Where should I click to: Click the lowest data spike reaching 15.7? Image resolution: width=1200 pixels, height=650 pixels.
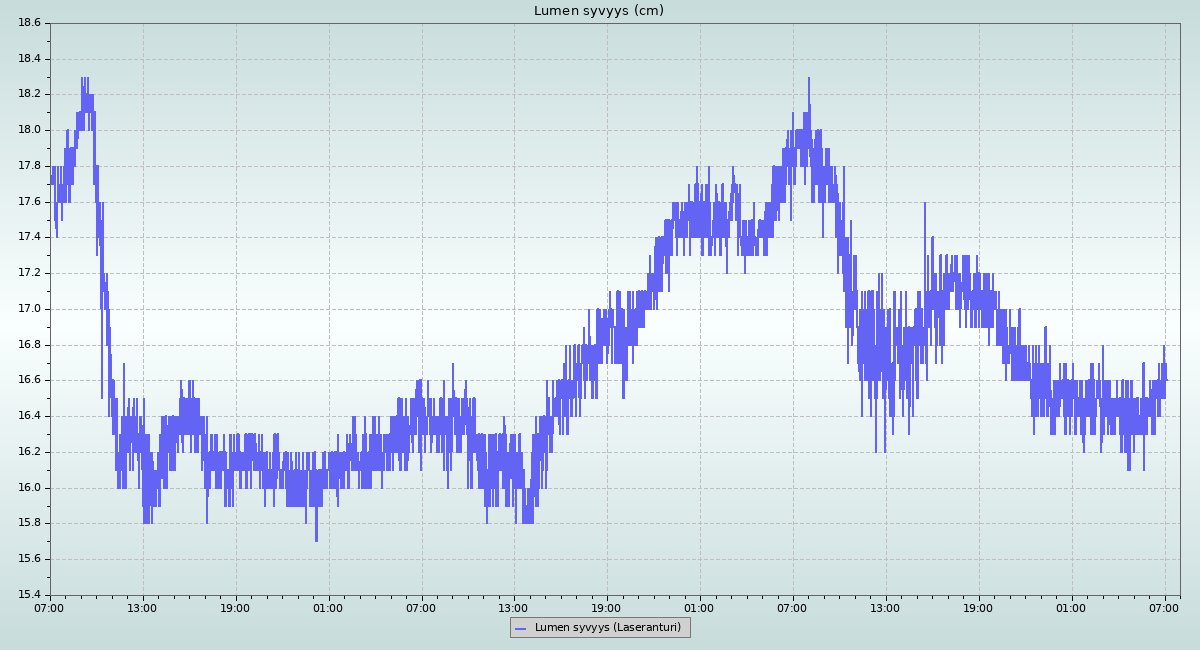tap(316, 538)
